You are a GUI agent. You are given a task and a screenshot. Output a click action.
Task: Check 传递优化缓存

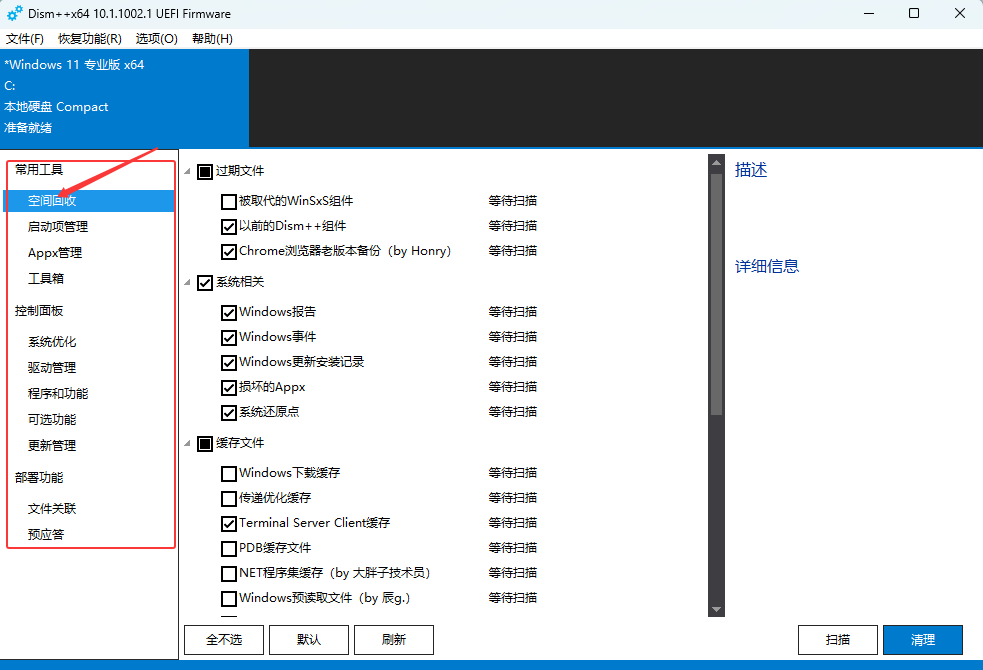[x=229, y=498]
